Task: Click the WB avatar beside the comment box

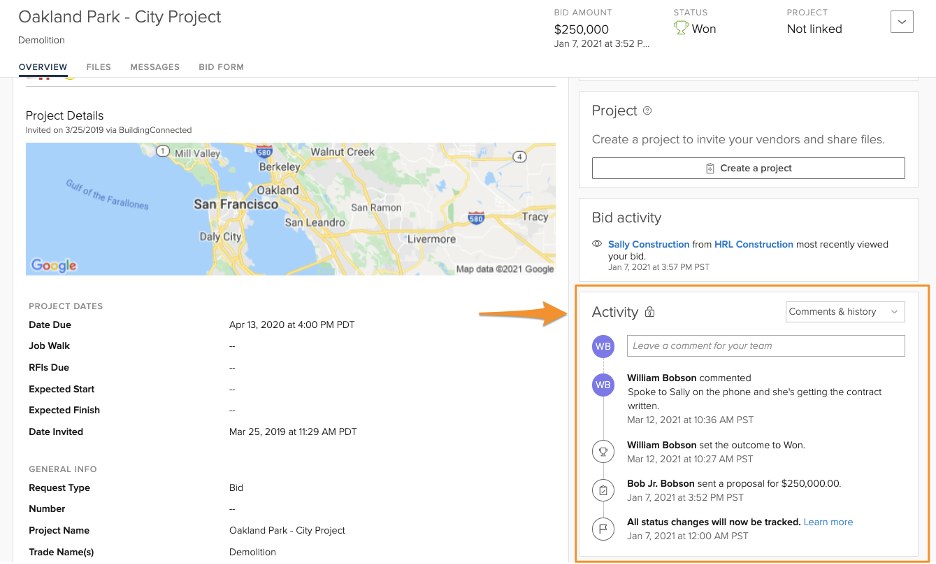Action: click(603, 346)
